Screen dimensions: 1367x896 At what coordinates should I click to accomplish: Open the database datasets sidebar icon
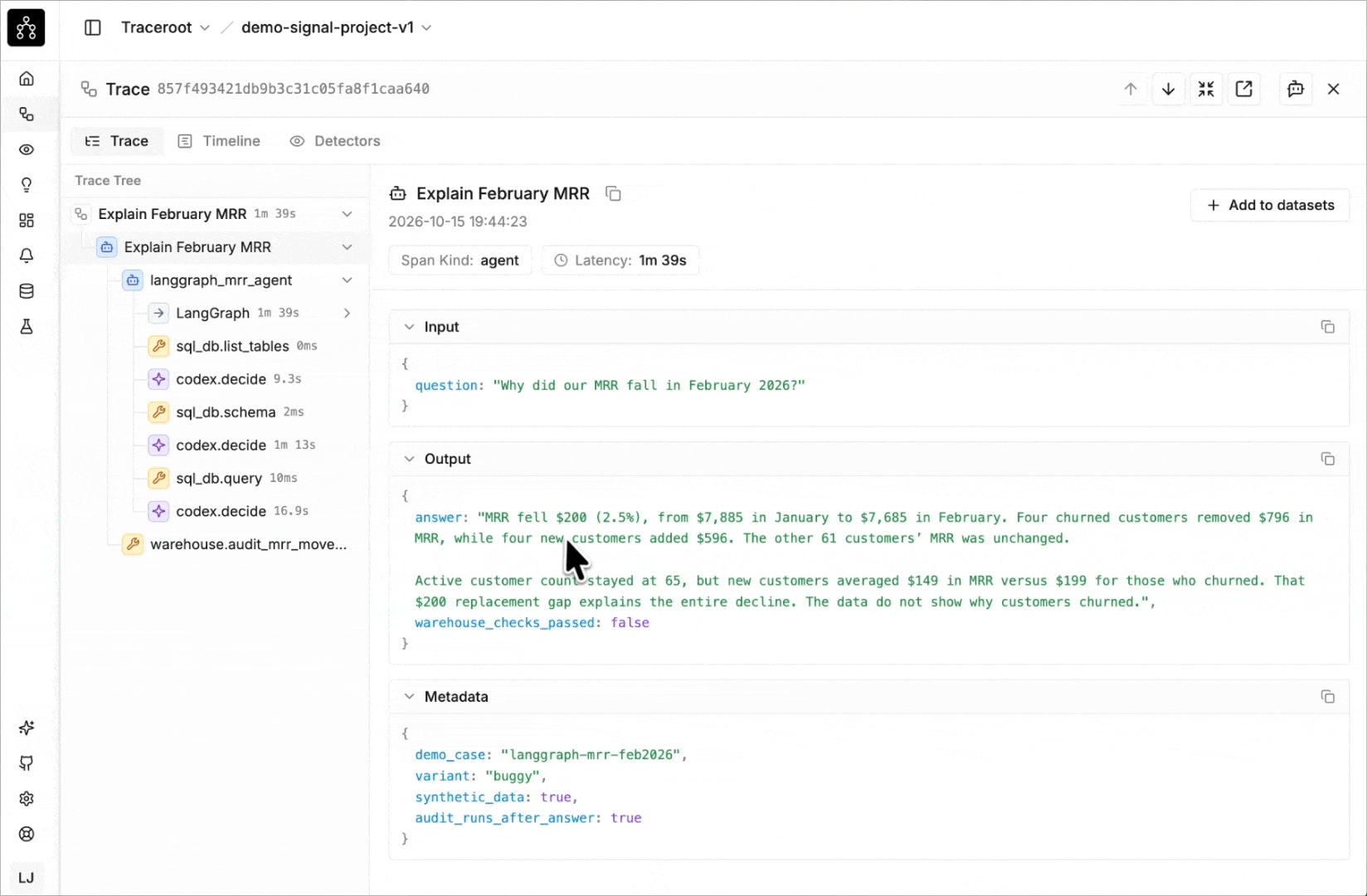click(x=27, y=291)
